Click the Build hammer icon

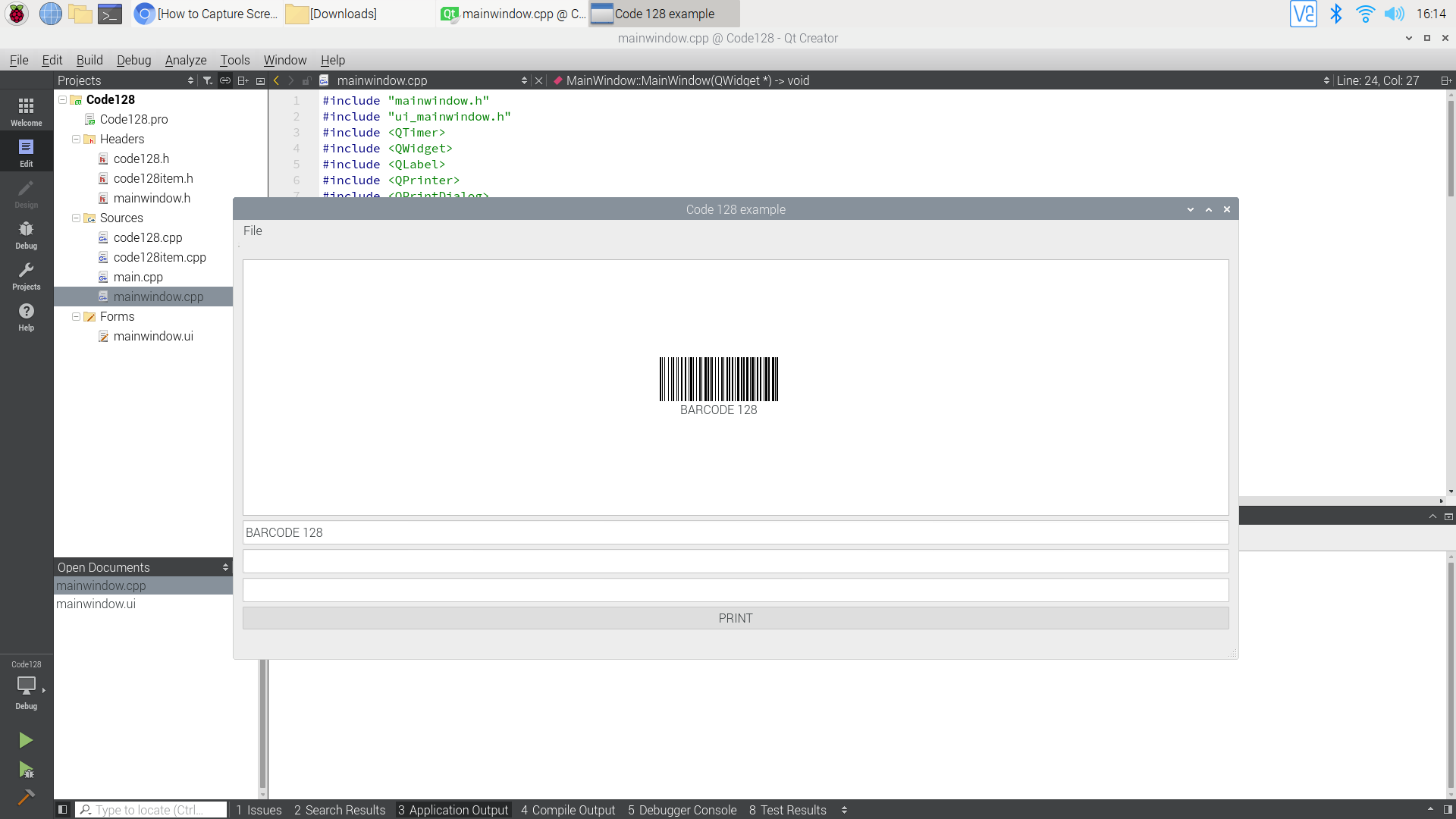(x=26, y=797)
